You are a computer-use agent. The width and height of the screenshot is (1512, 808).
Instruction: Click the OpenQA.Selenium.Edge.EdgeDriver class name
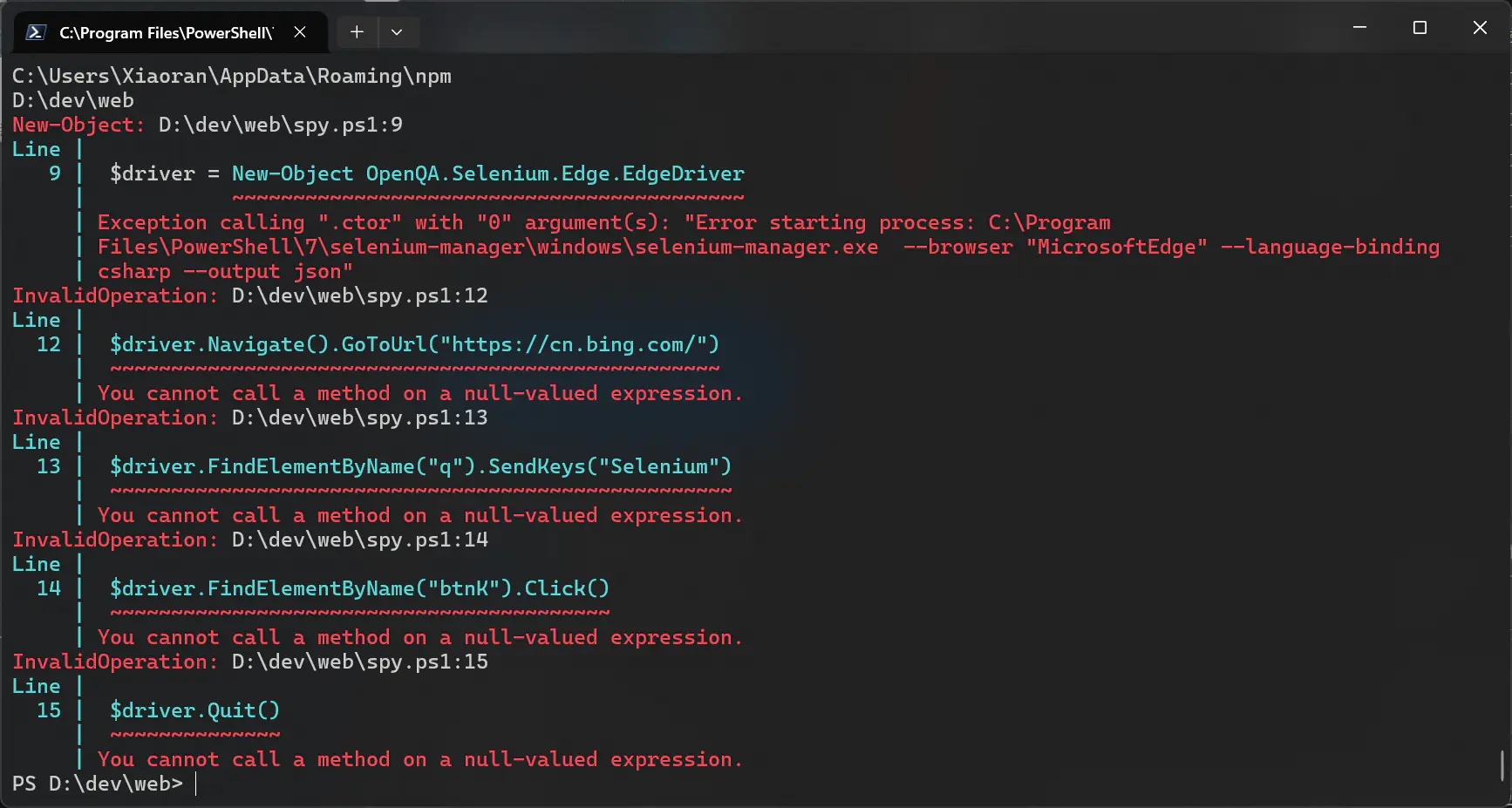click(555, 173)
